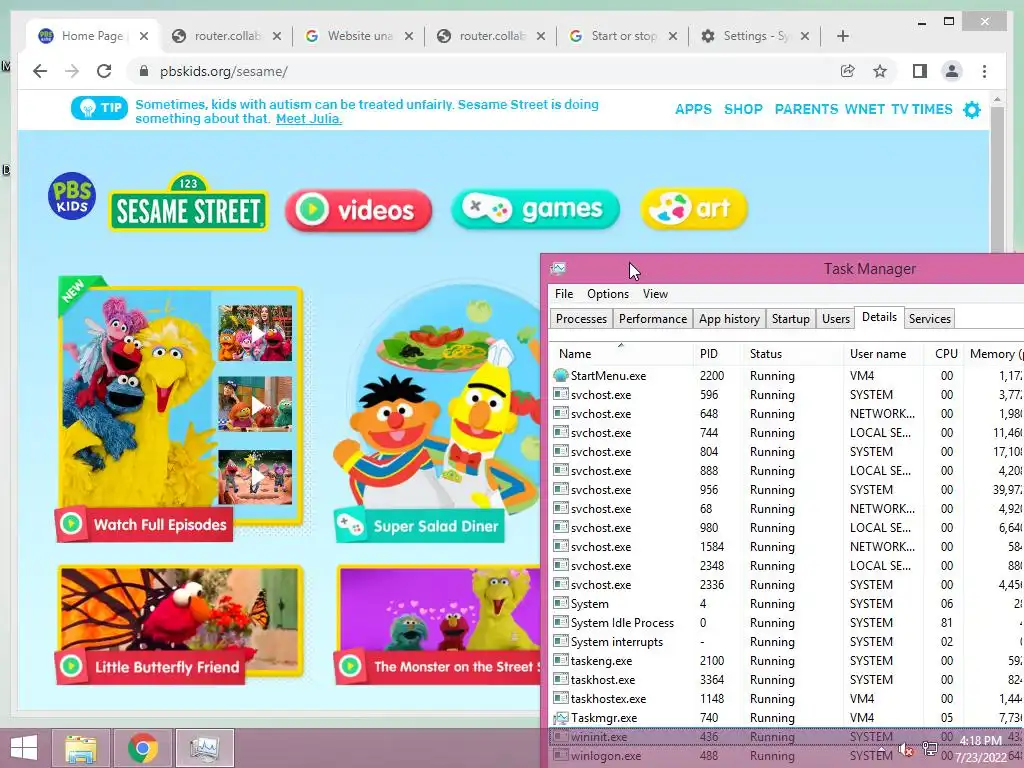Open the Processes tab in Task Manager
This screenshot has width=1024, height=768.
coord(581,319)
